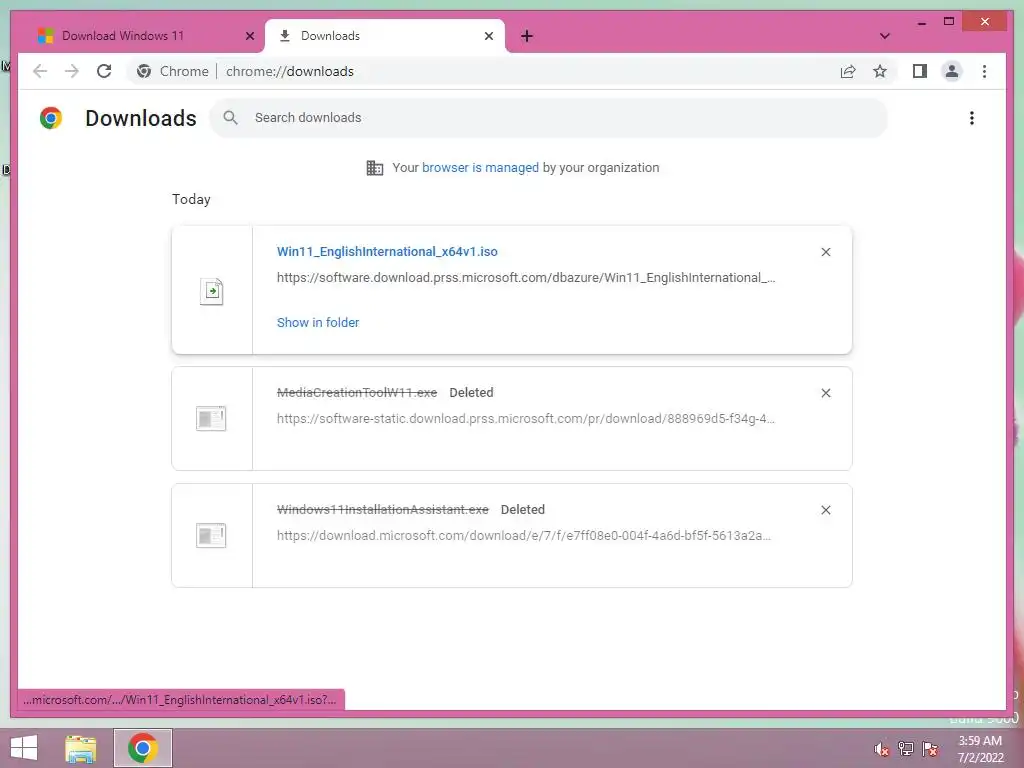
Task: Click the Today date label
Action: click(191, 199)
